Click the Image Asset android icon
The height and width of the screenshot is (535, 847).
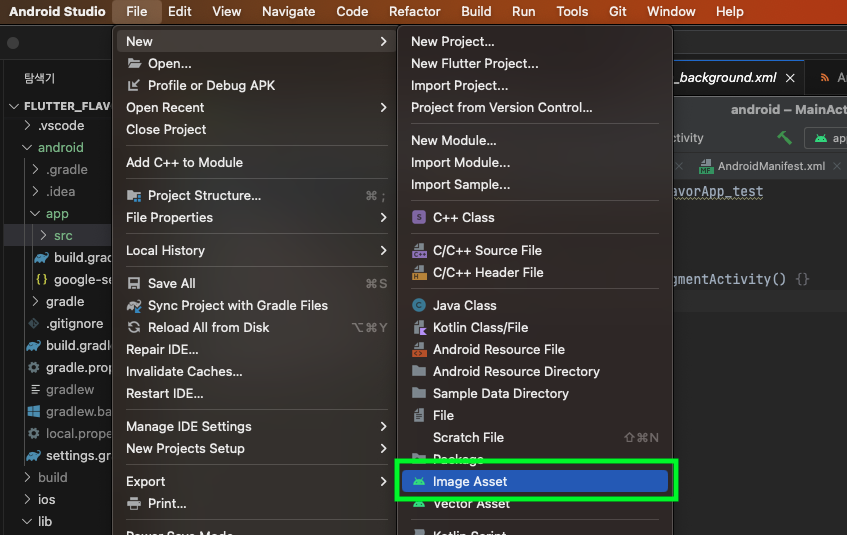pyautogui.click(x=419, y=481)
